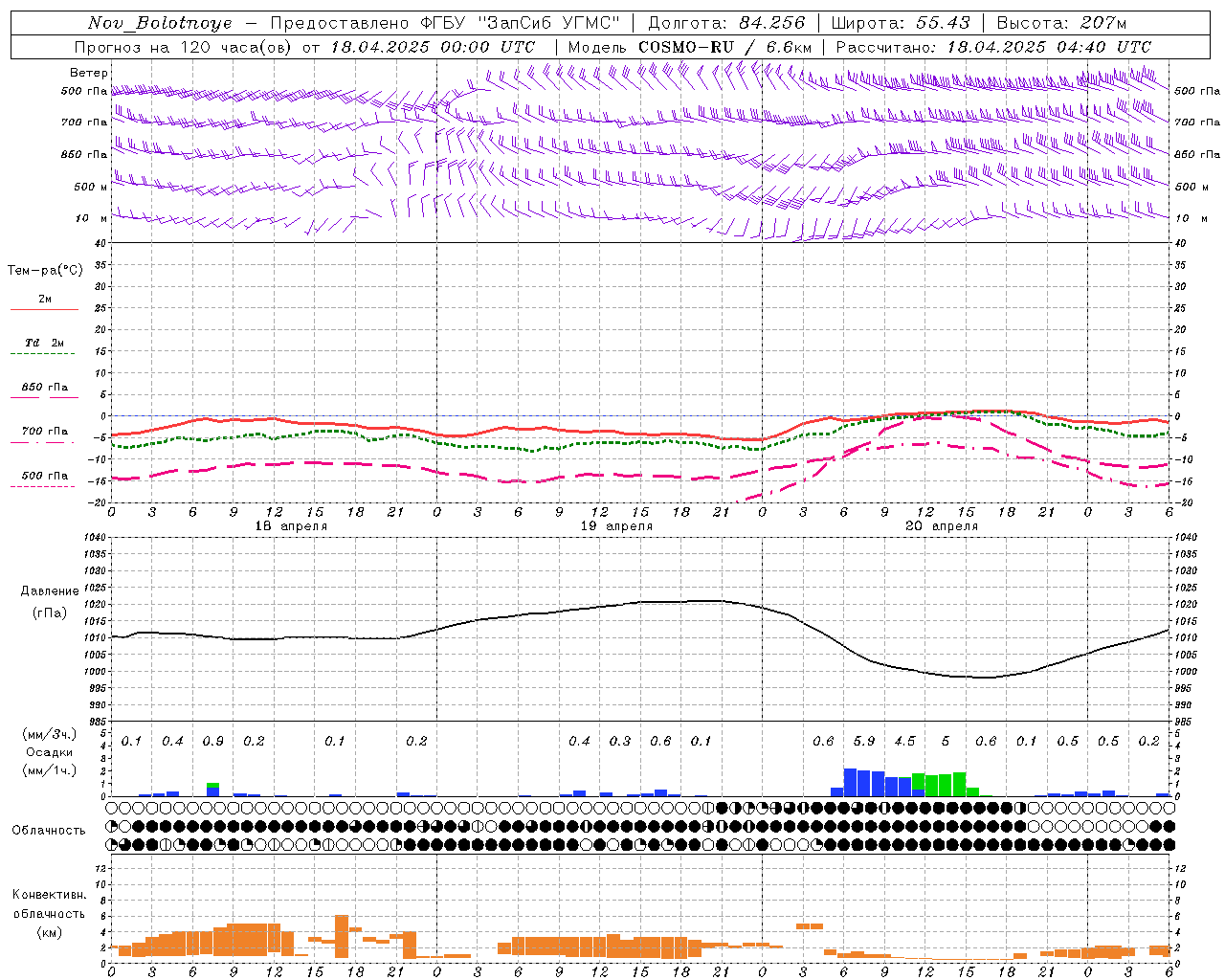Click the 0.3 three-hour precipitation value
The image size is (1225, 980).
(x=620, y=742)
